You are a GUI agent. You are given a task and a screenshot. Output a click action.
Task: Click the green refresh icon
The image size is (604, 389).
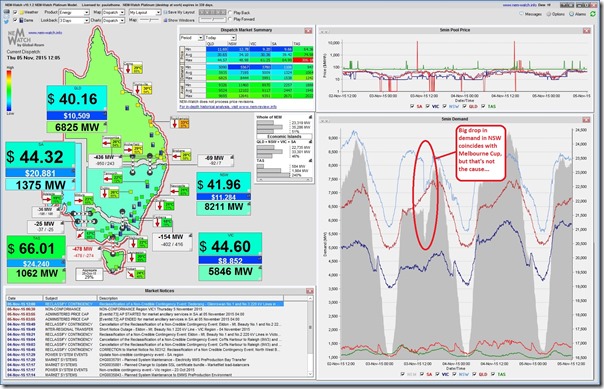[593, 14]
